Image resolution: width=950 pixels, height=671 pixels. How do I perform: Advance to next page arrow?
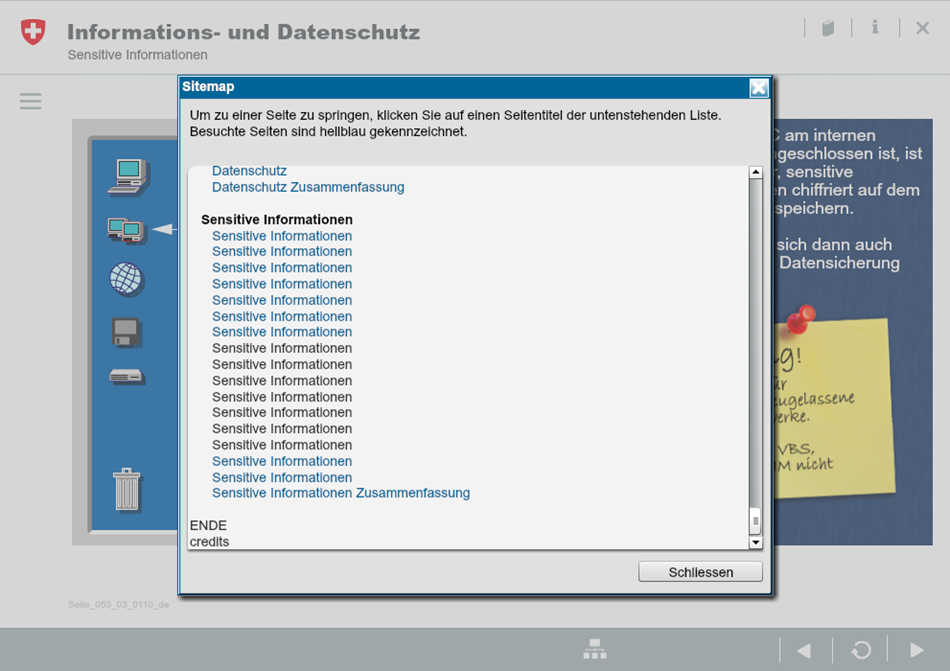tap(916, 650)
